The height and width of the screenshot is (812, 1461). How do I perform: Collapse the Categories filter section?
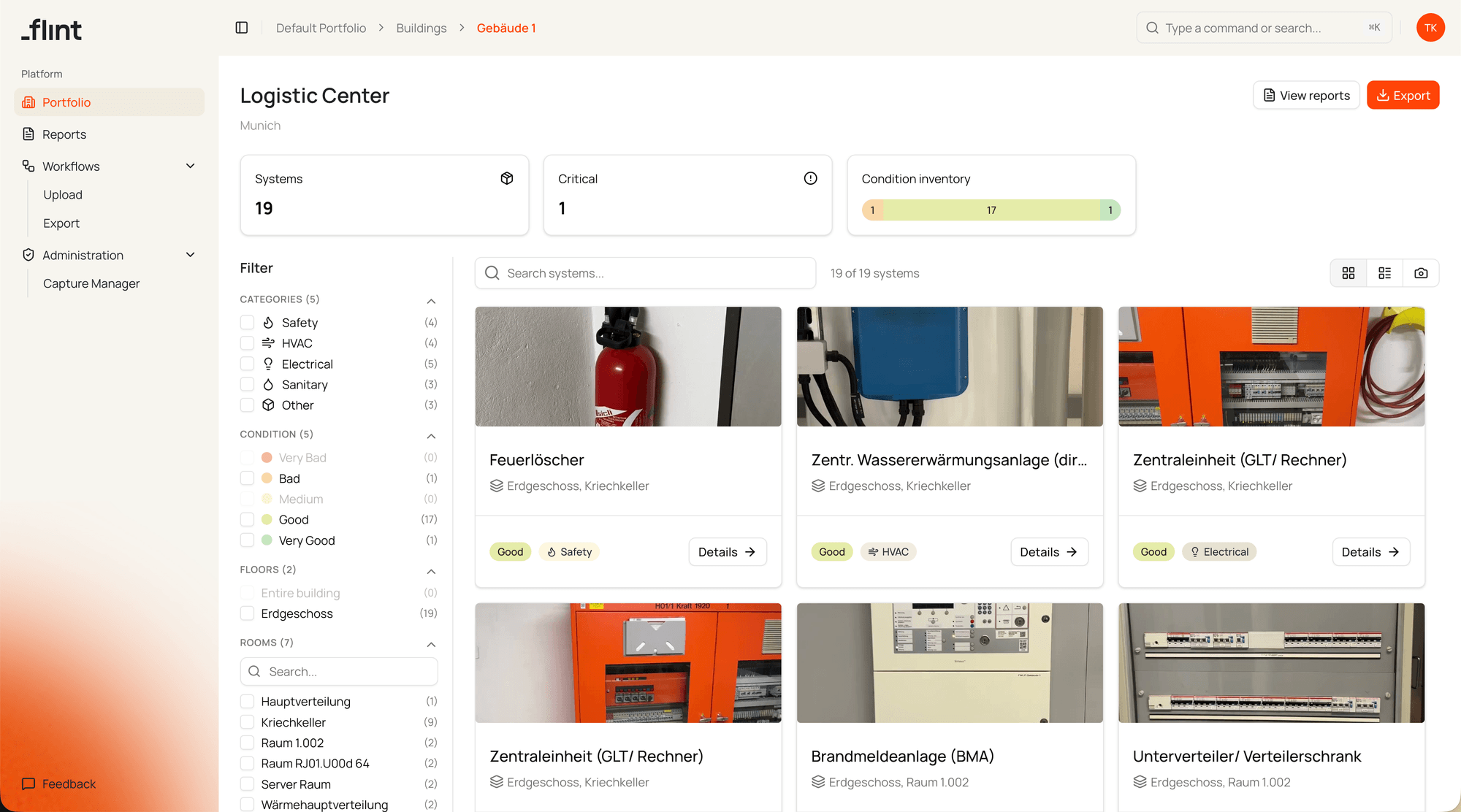(431, 301)
